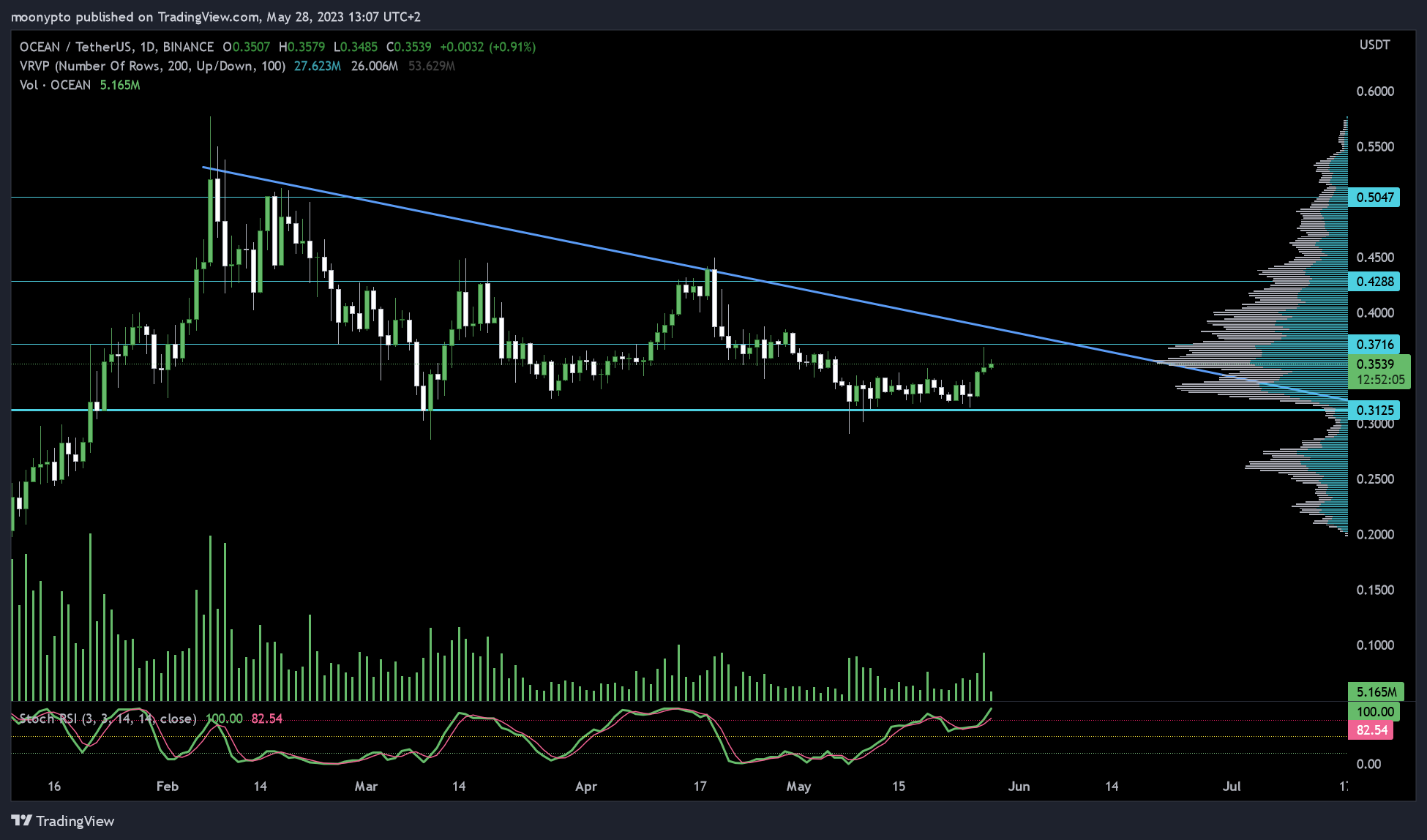Click the Stoch RSI value 82.54 in legend
Viewport: 1427px width, 840px height.
[x=267, y=719]
